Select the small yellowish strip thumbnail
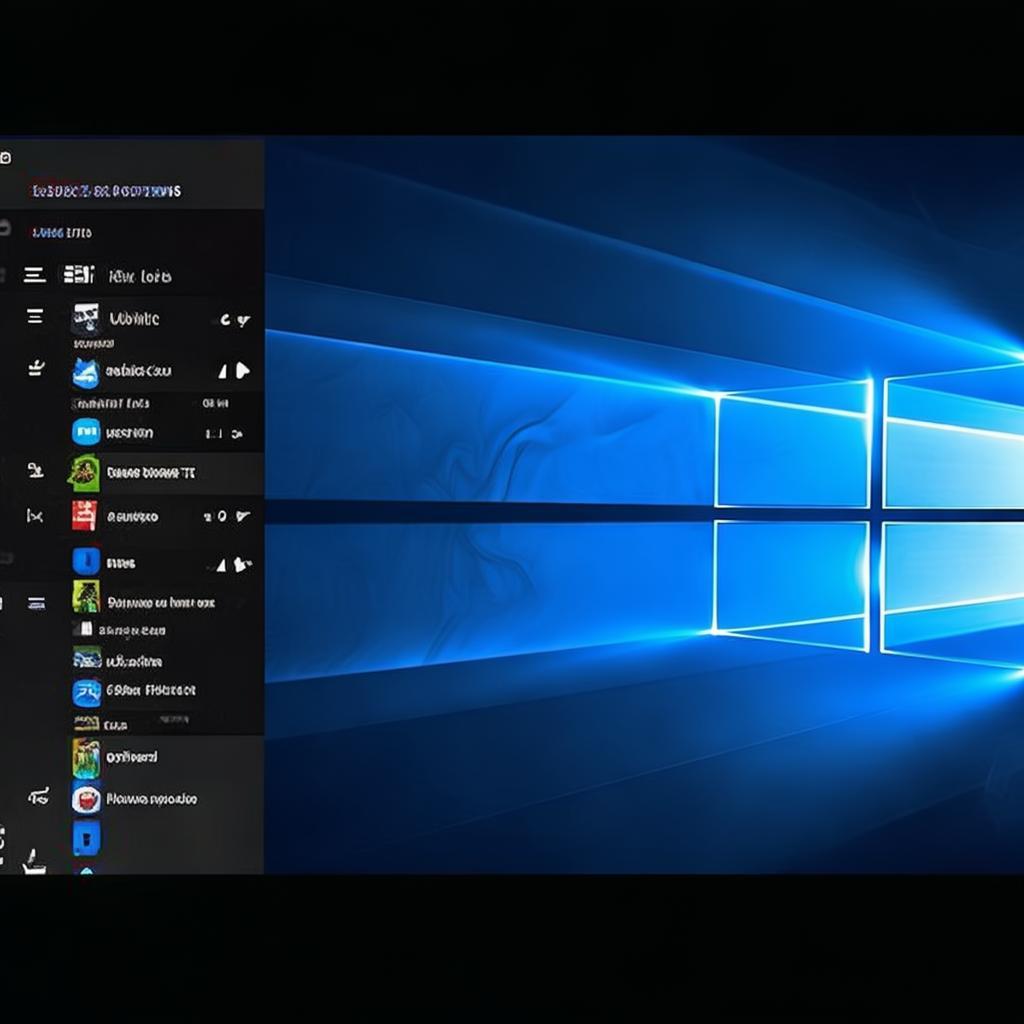This screenshot has width=1024, height=1024. click(x=86, y=722)
